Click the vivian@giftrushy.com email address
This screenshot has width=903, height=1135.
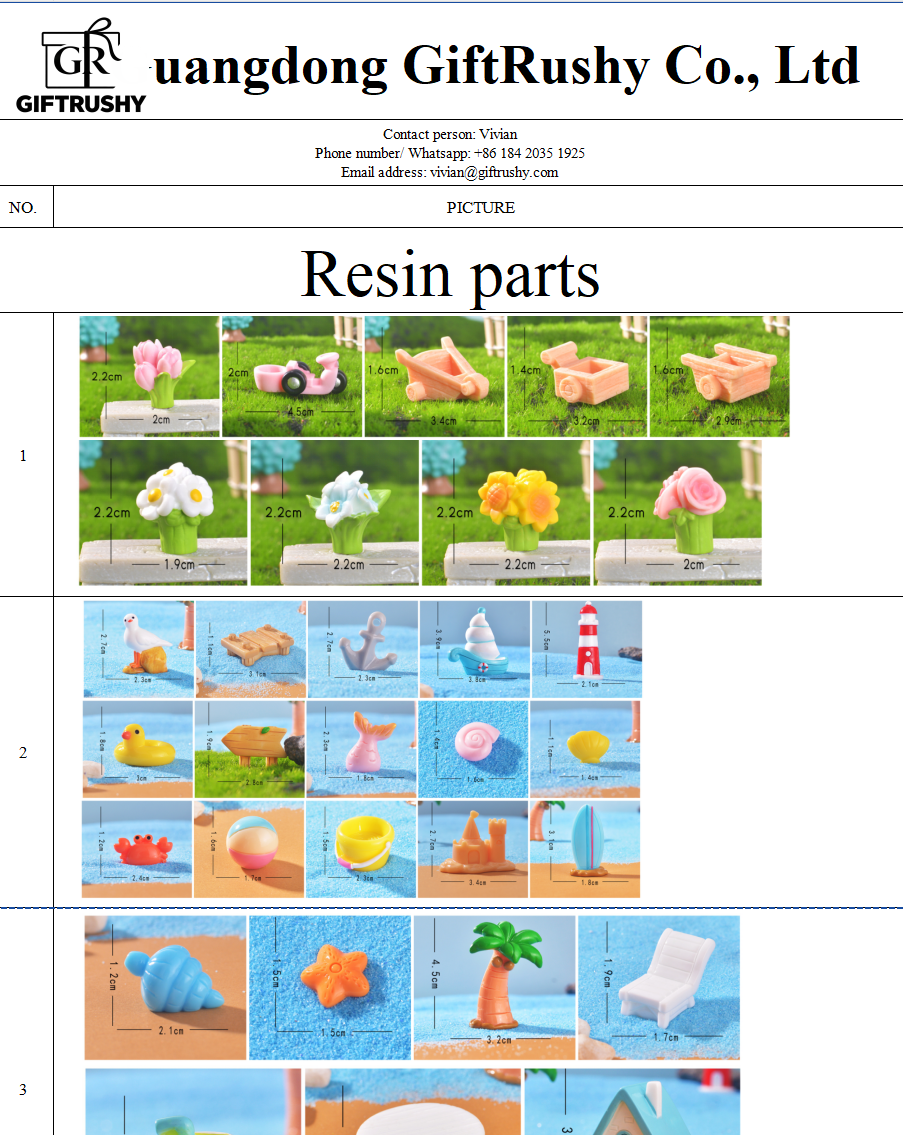(x=493, y=172)
